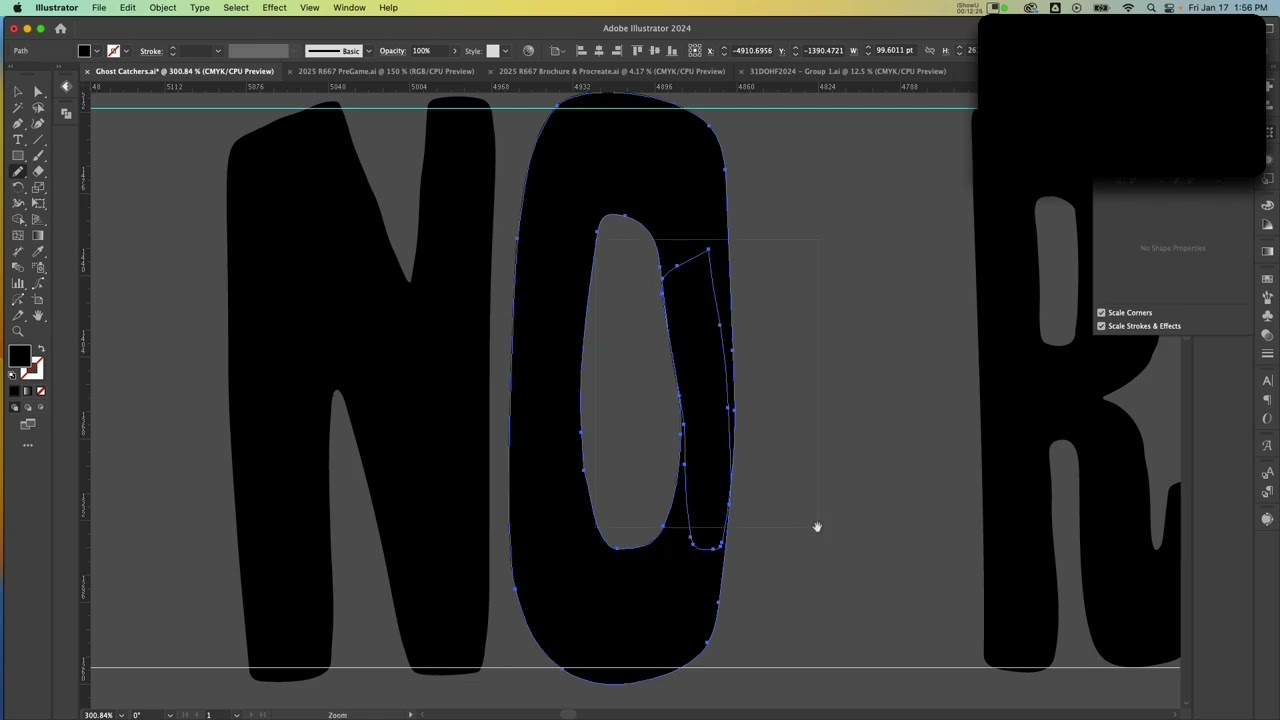Select the Rotate tool
The height and width of the screenshot is (720, 1280).
coord(18,187)
